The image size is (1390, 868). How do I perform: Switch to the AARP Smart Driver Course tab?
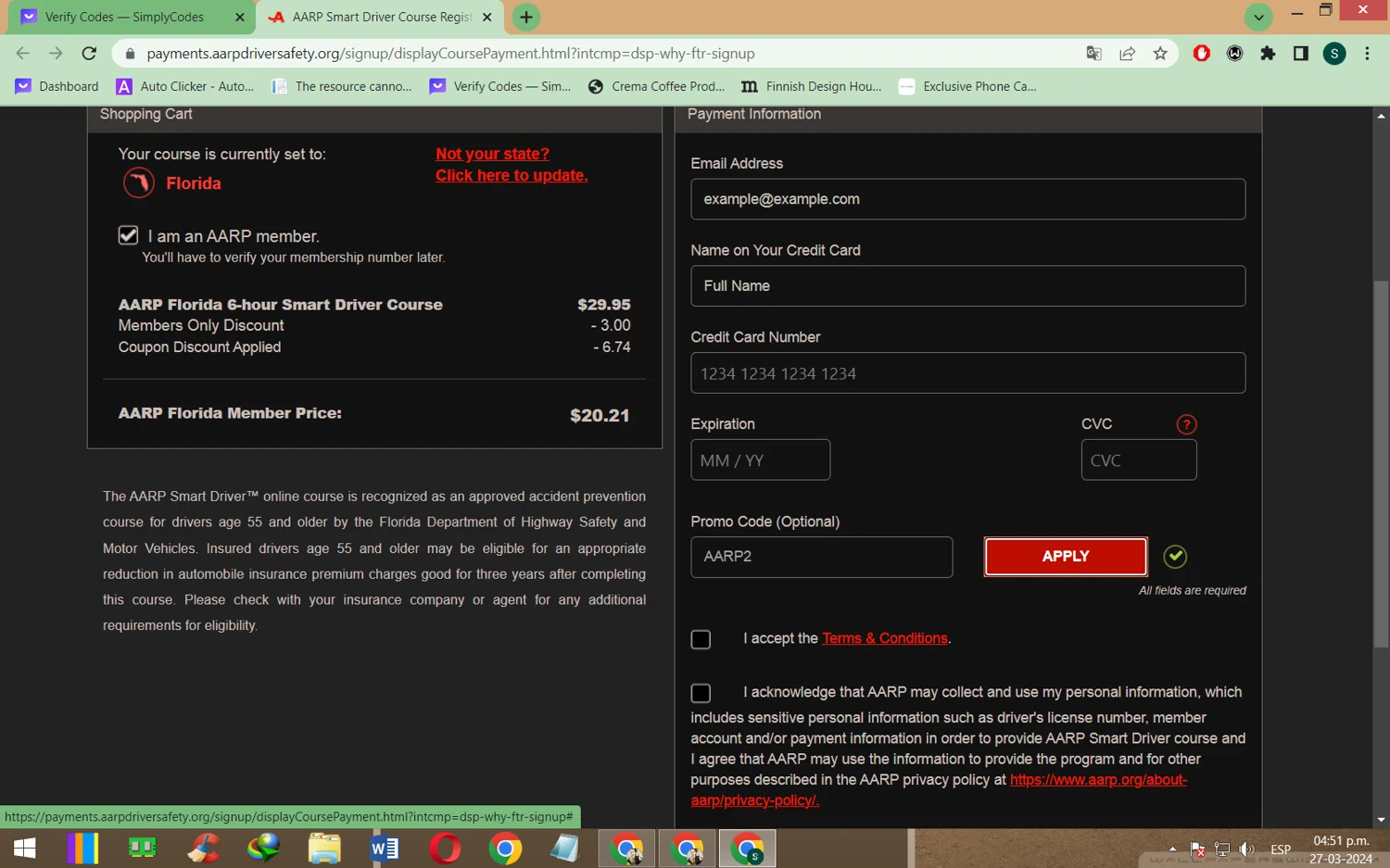tap(381, 17)
